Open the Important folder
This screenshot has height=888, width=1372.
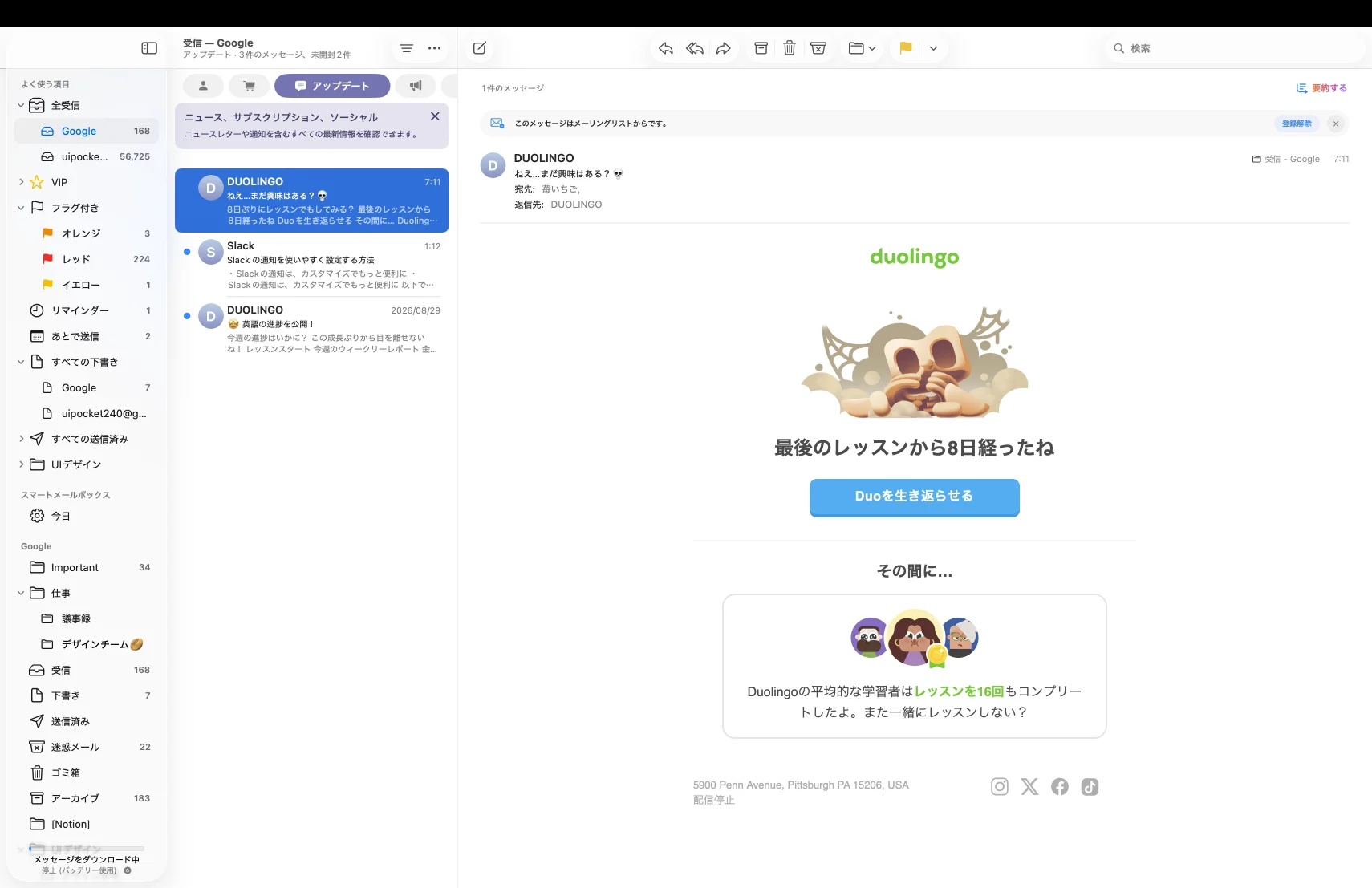(x=87, y=567)
